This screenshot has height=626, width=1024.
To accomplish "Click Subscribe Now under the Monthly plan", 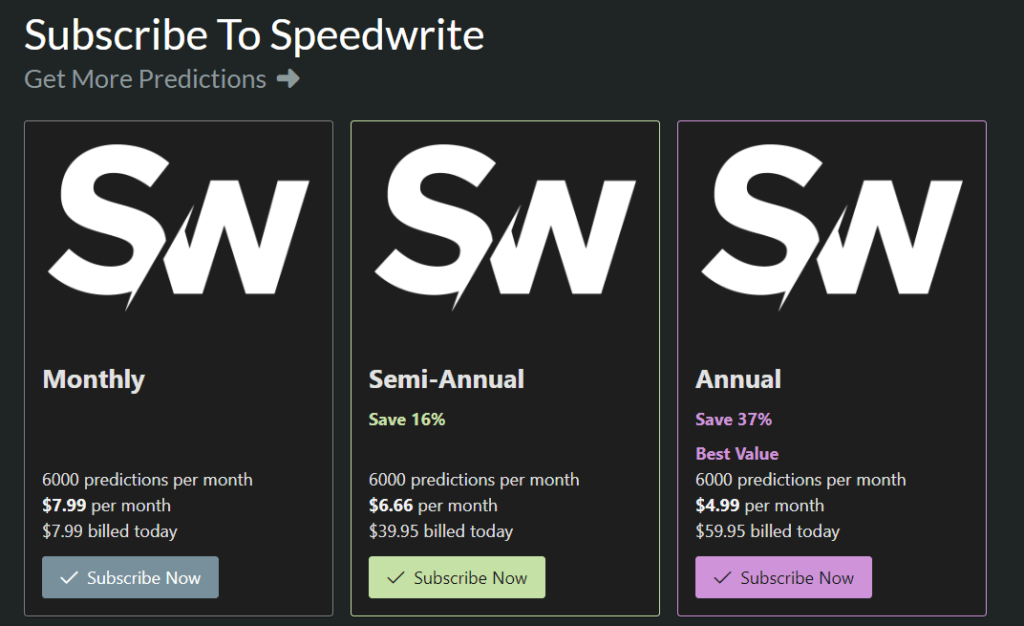I will [x=130, y=577].
